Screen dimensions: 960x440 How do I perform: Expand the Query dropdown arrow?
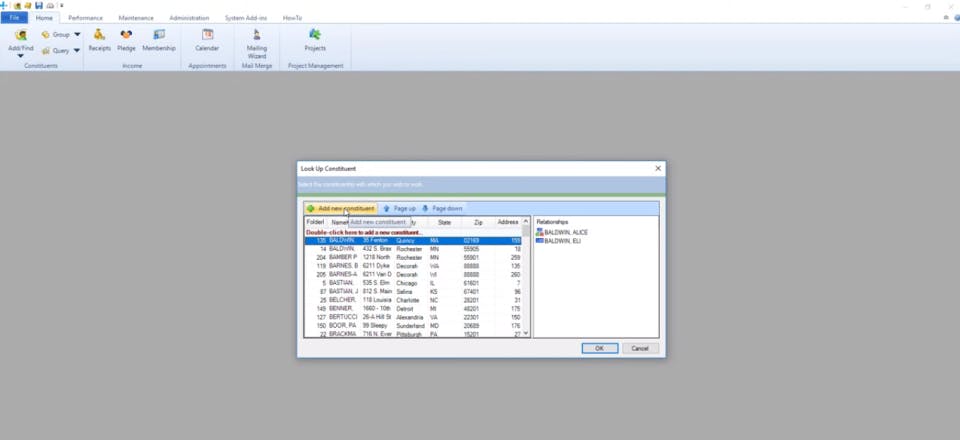(77, 51)
